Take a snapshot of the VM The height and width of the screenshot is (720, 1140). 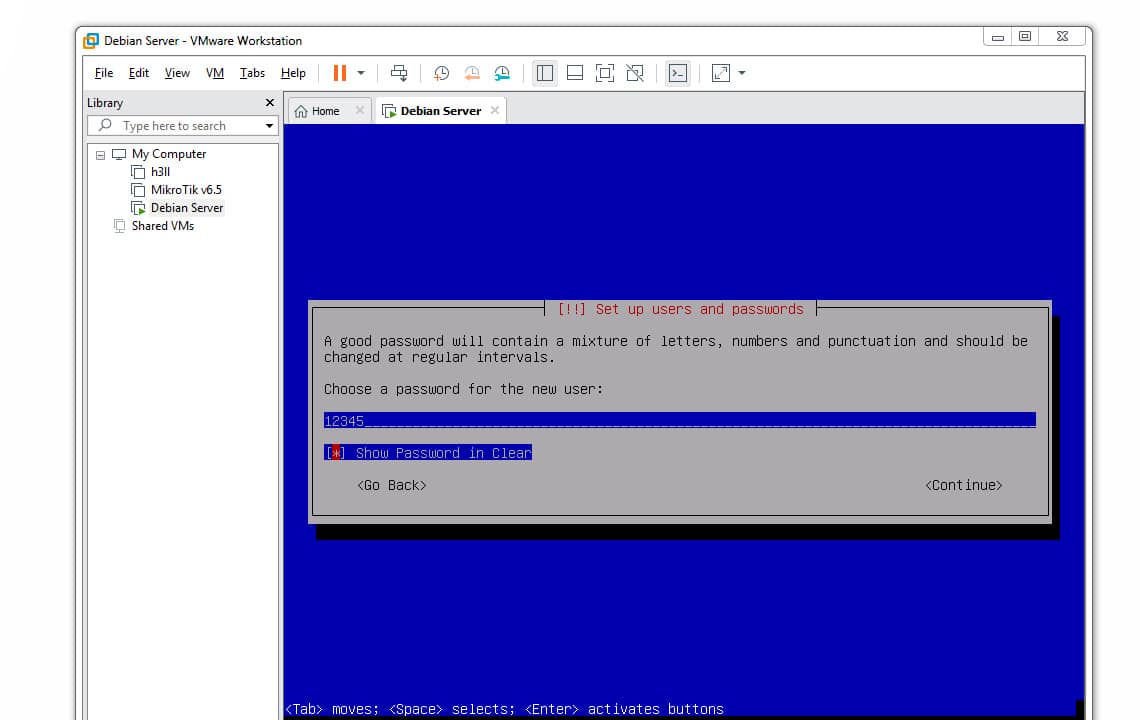(441, 73)
